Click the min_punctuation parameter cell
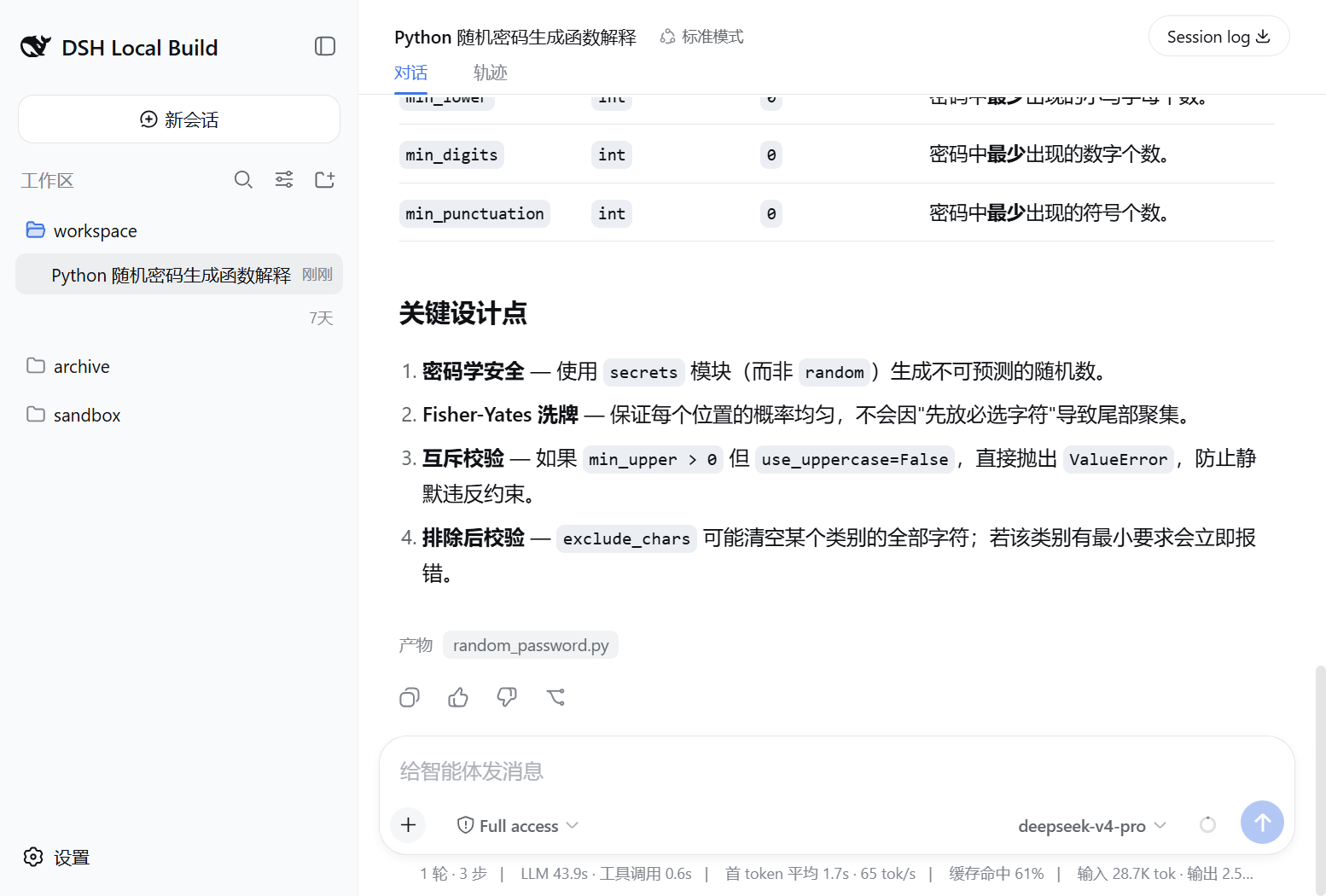The height and width of the screenshot is (896, 1326). click(x=474, y=213)
